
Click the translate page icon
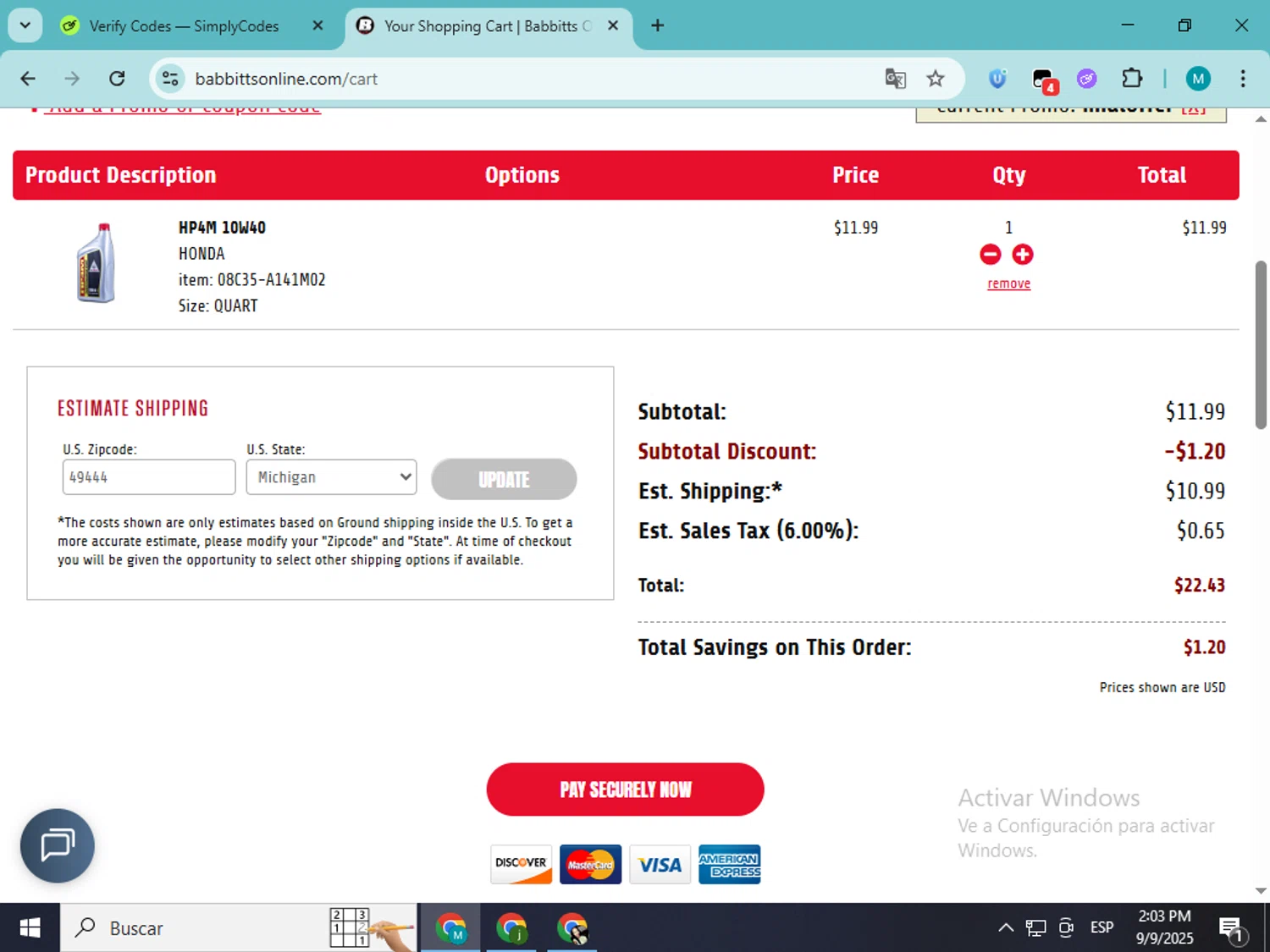[896, 79]
